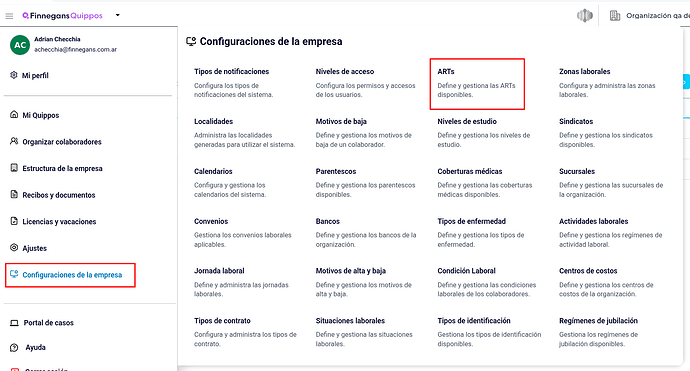Image resolution: width=690 pixels, height=371 pixels.
Task: Click the Estructura de la empresa icon
Action: click(14, 168)
